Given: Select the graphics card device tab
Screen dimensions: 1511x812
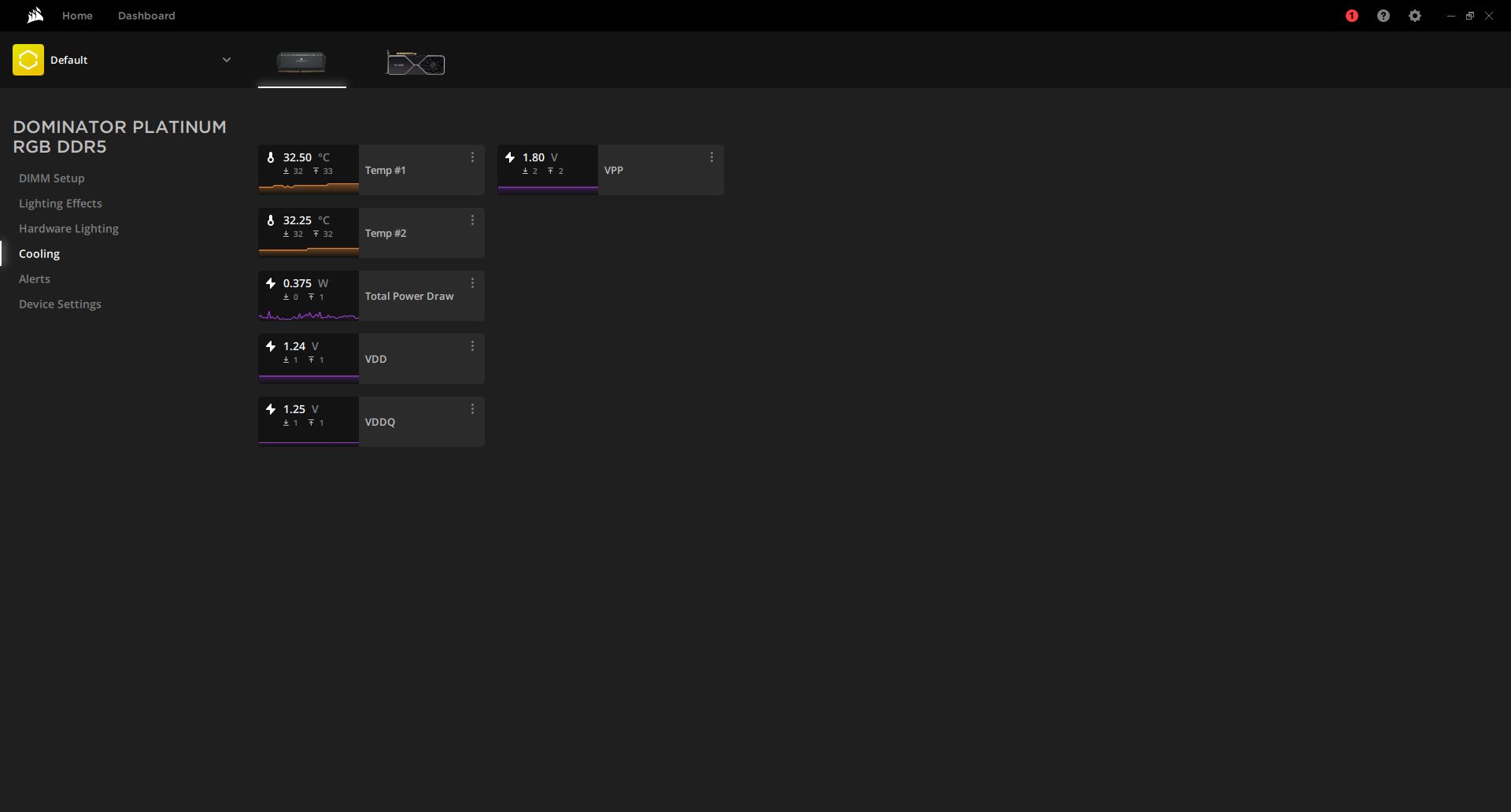Looking at the screenshot, I should tap(416, 63).
